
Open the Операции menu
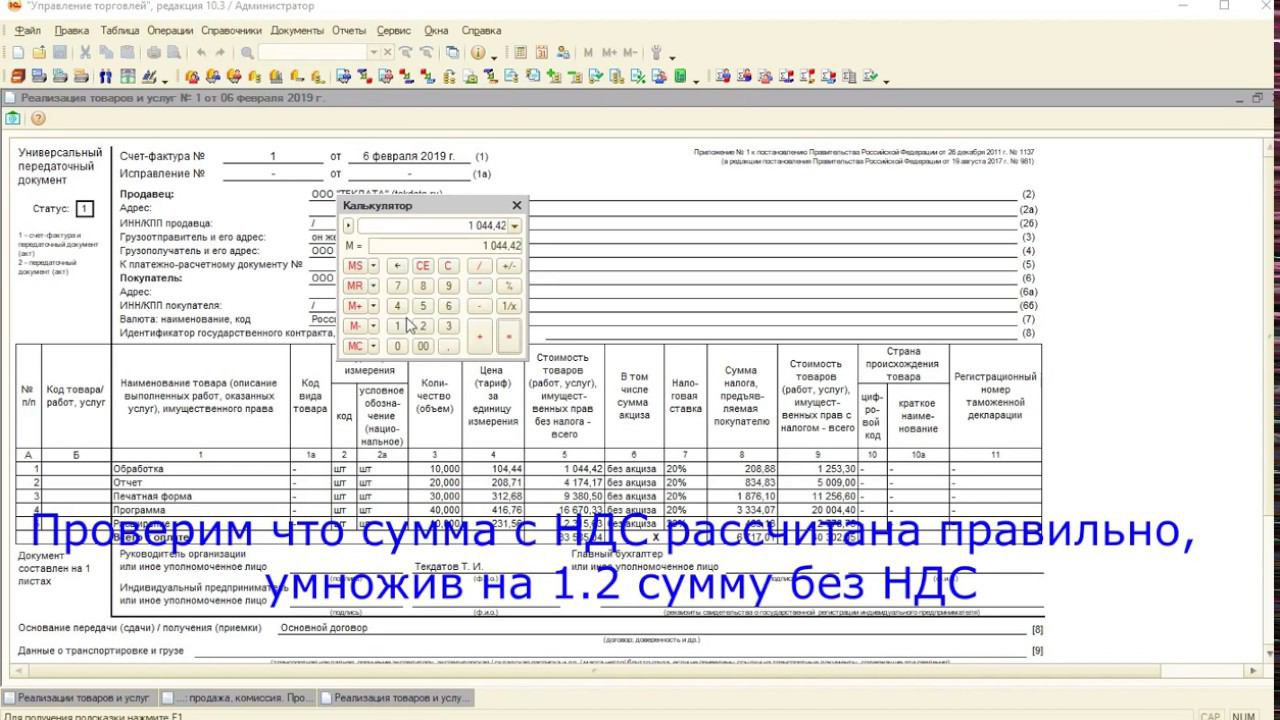click(170, 31)
